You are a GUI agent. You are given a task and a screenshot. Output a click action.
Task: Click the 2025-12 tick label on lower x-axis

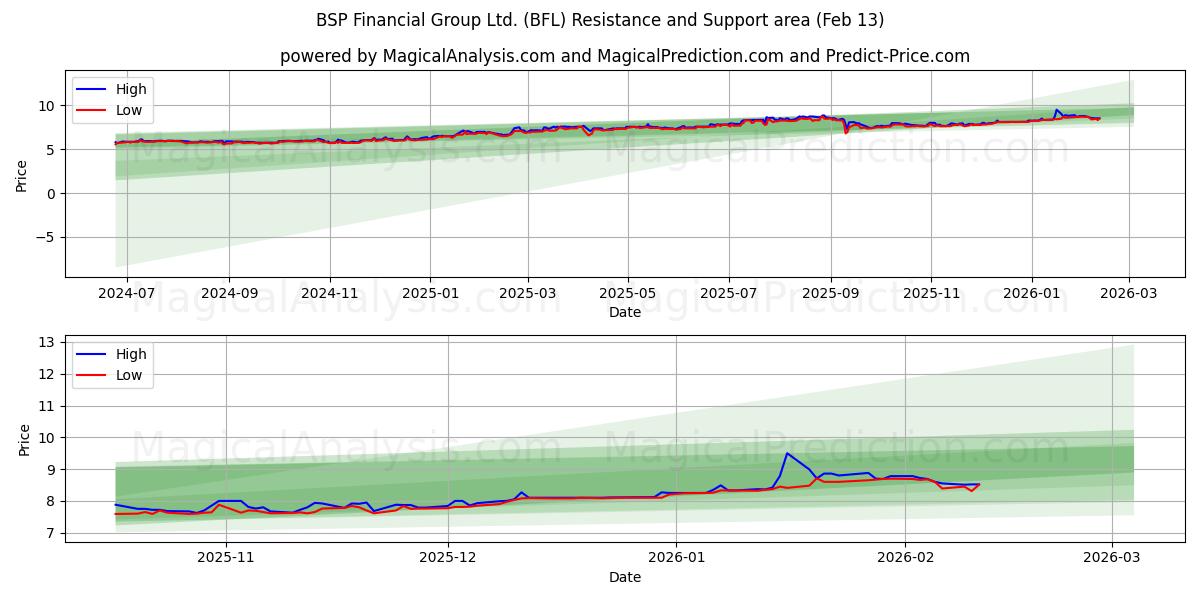pyautogui.click(x=448, y=559)
